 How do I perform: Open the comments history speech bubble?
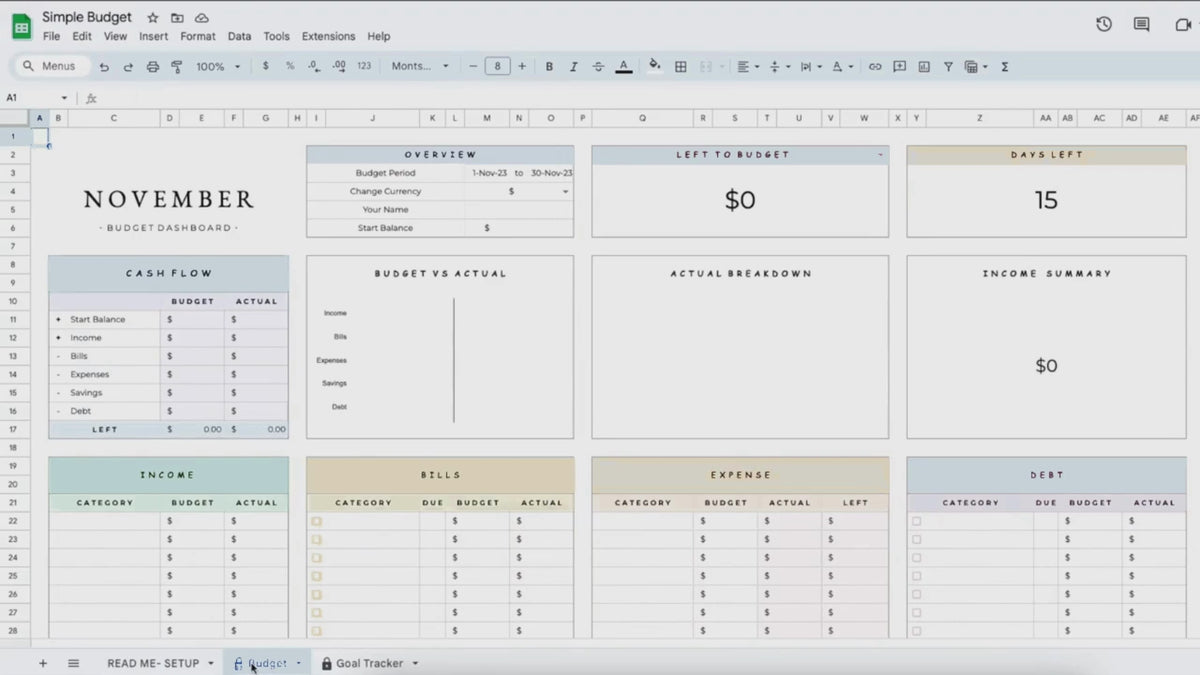tap(1141, 24)
